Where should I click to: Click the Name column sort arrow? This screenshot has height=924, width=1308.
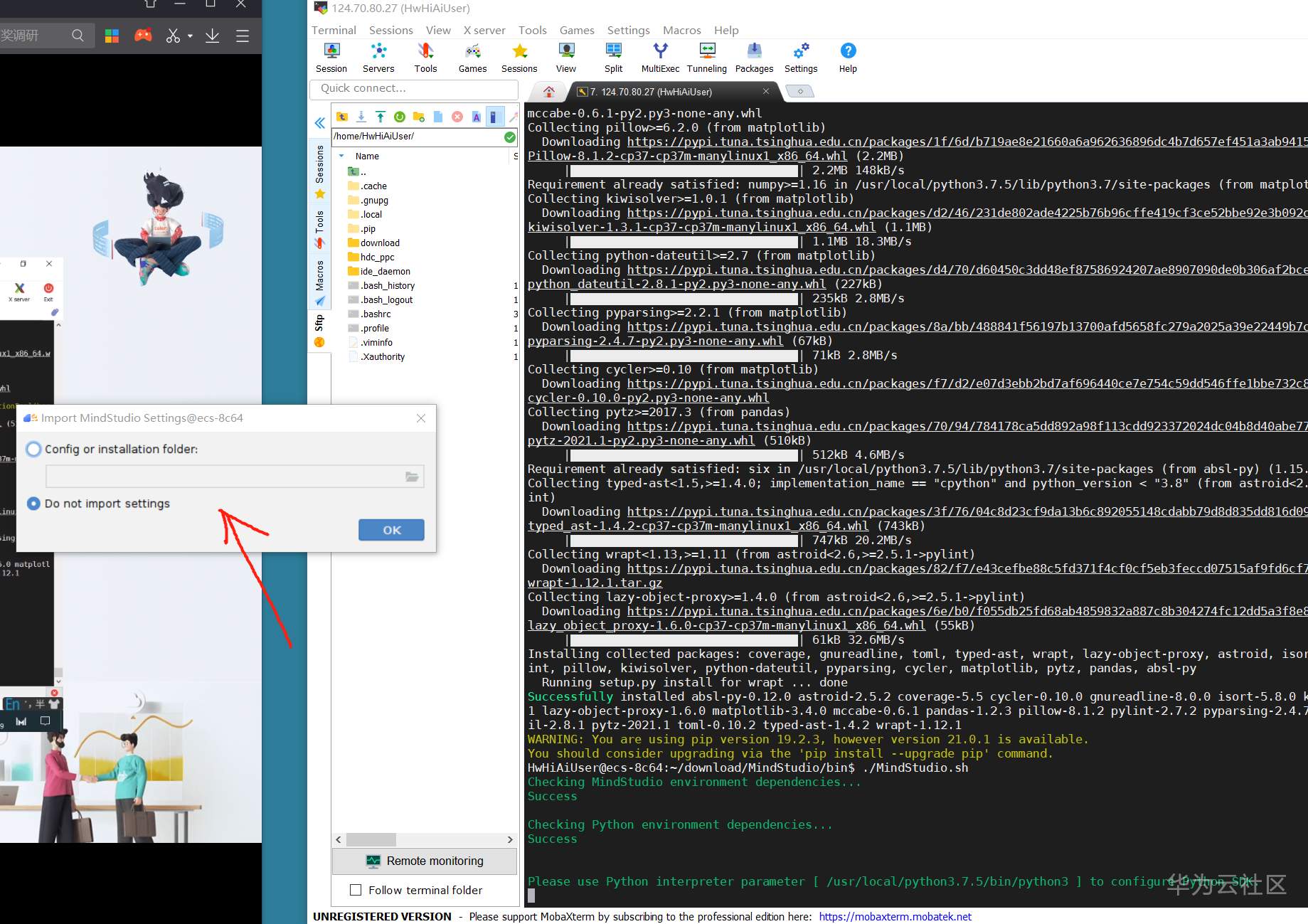pyautogui.click(x=341, y=156)
